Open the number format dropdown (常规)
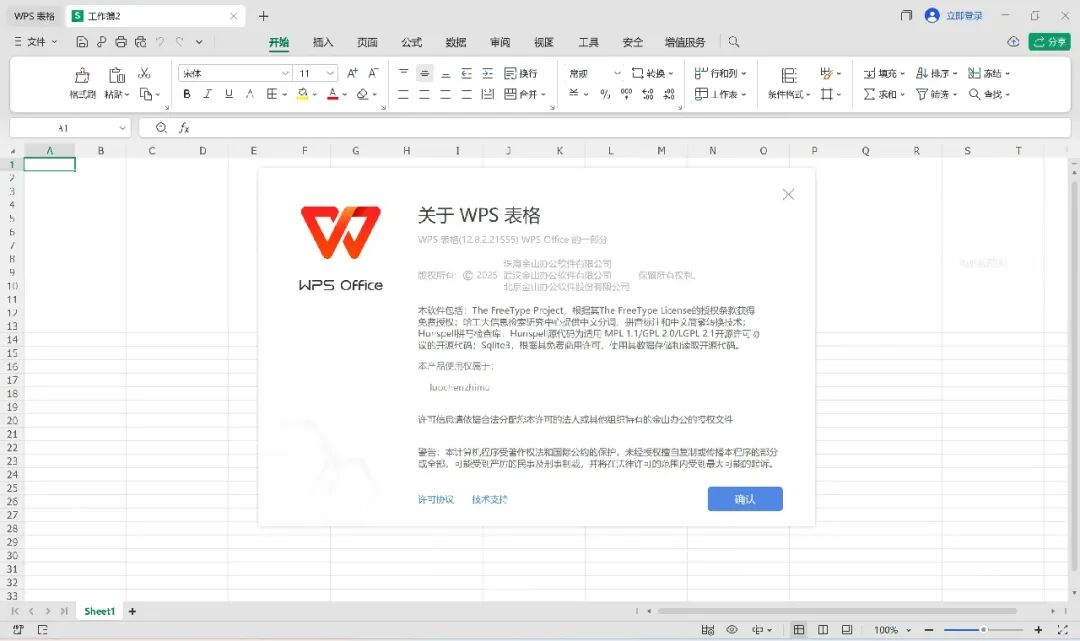1080x641 pixels. tap(617, 73)
